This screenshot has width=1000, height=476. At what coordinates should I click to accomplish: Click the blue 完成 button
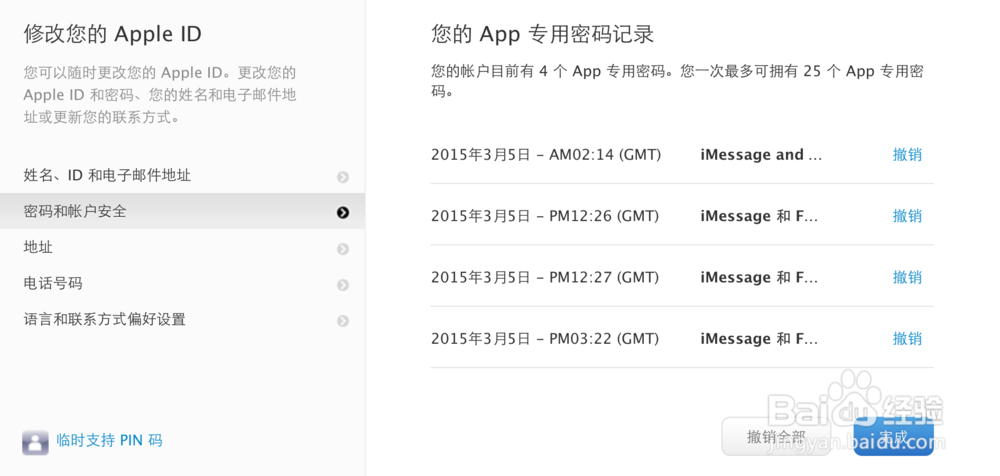pos(893,436)
